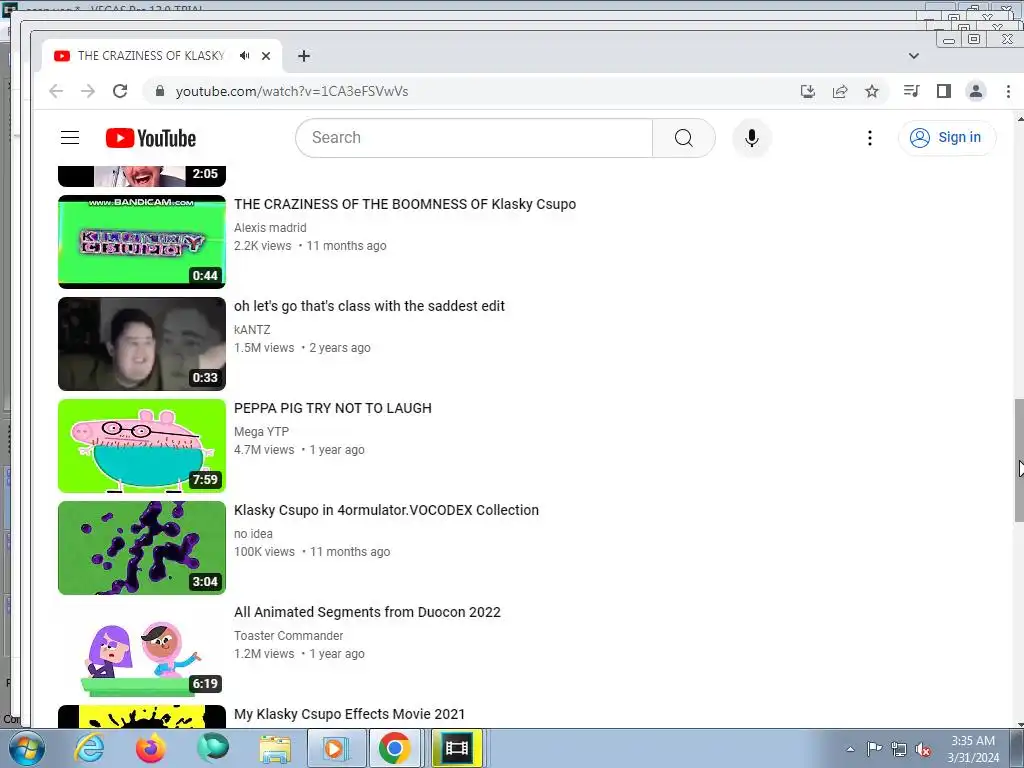Open Alexis madrid channel

coord(270,228)
